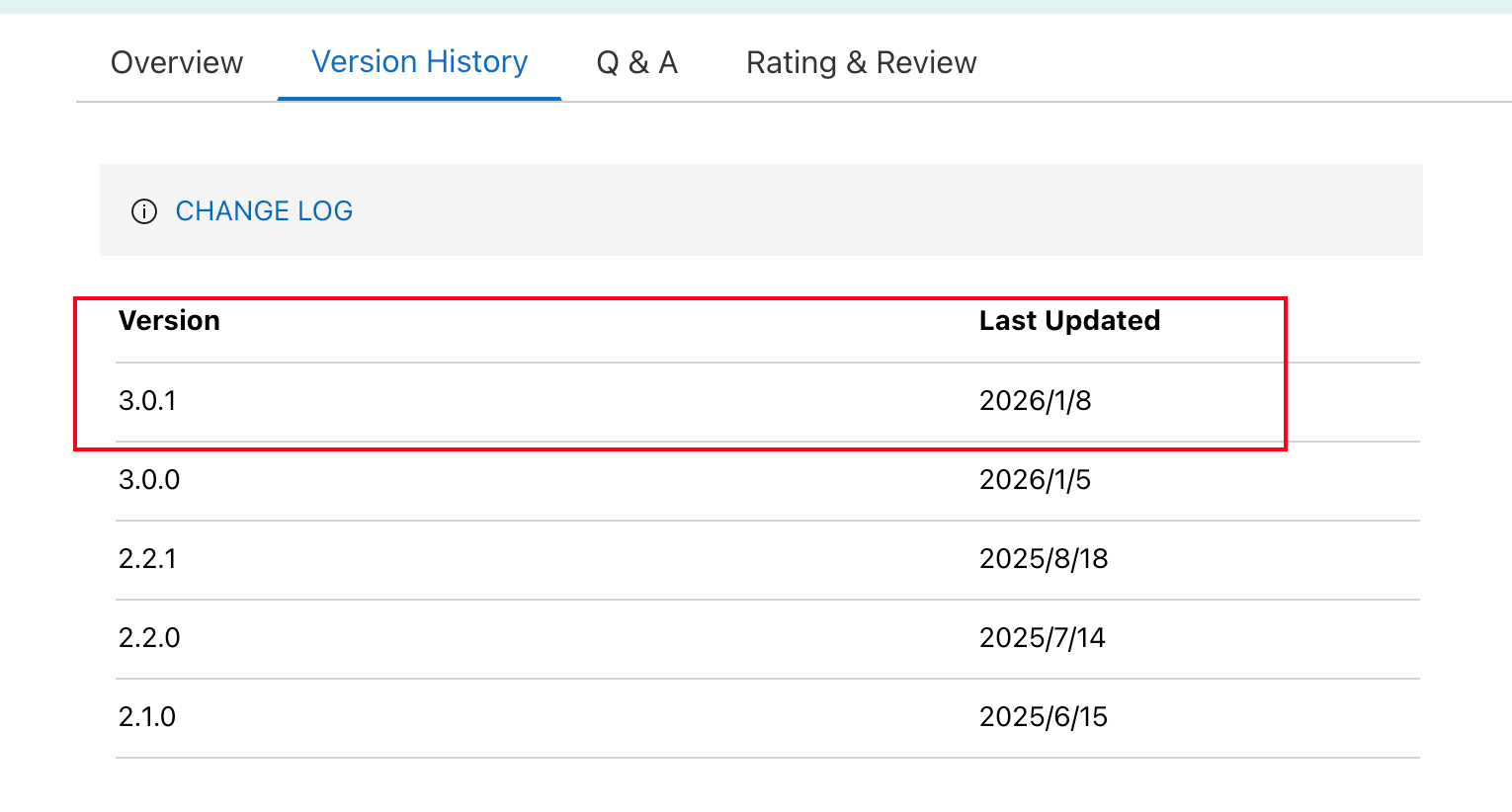Viewport: 1512px width, 812px height.
Task: Select version 2.1.0 cell
Action: point(147,716)
